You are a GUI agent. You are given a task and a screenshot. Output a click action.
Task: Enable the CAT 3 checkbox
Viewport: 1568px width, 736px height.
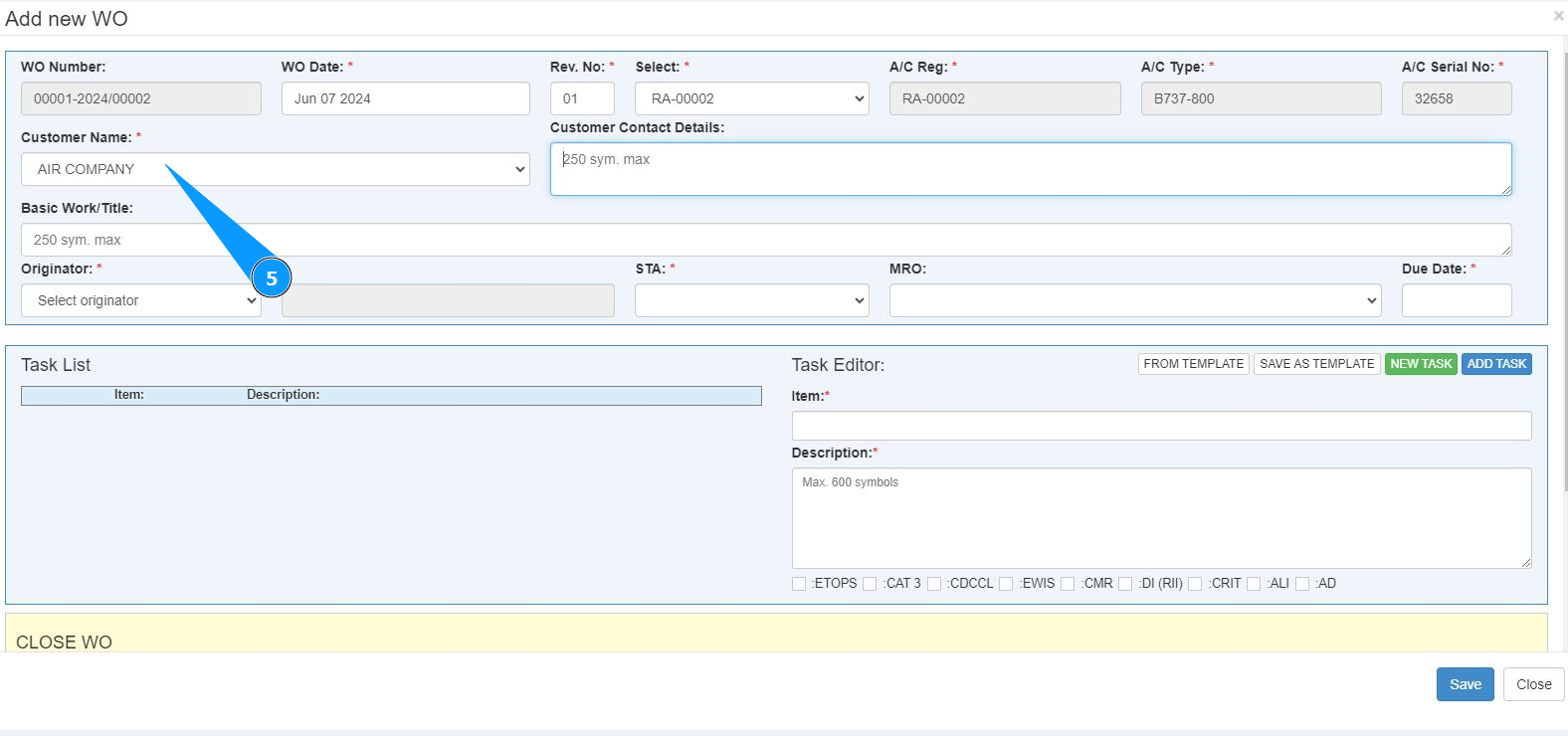click(x=870, y=584)
